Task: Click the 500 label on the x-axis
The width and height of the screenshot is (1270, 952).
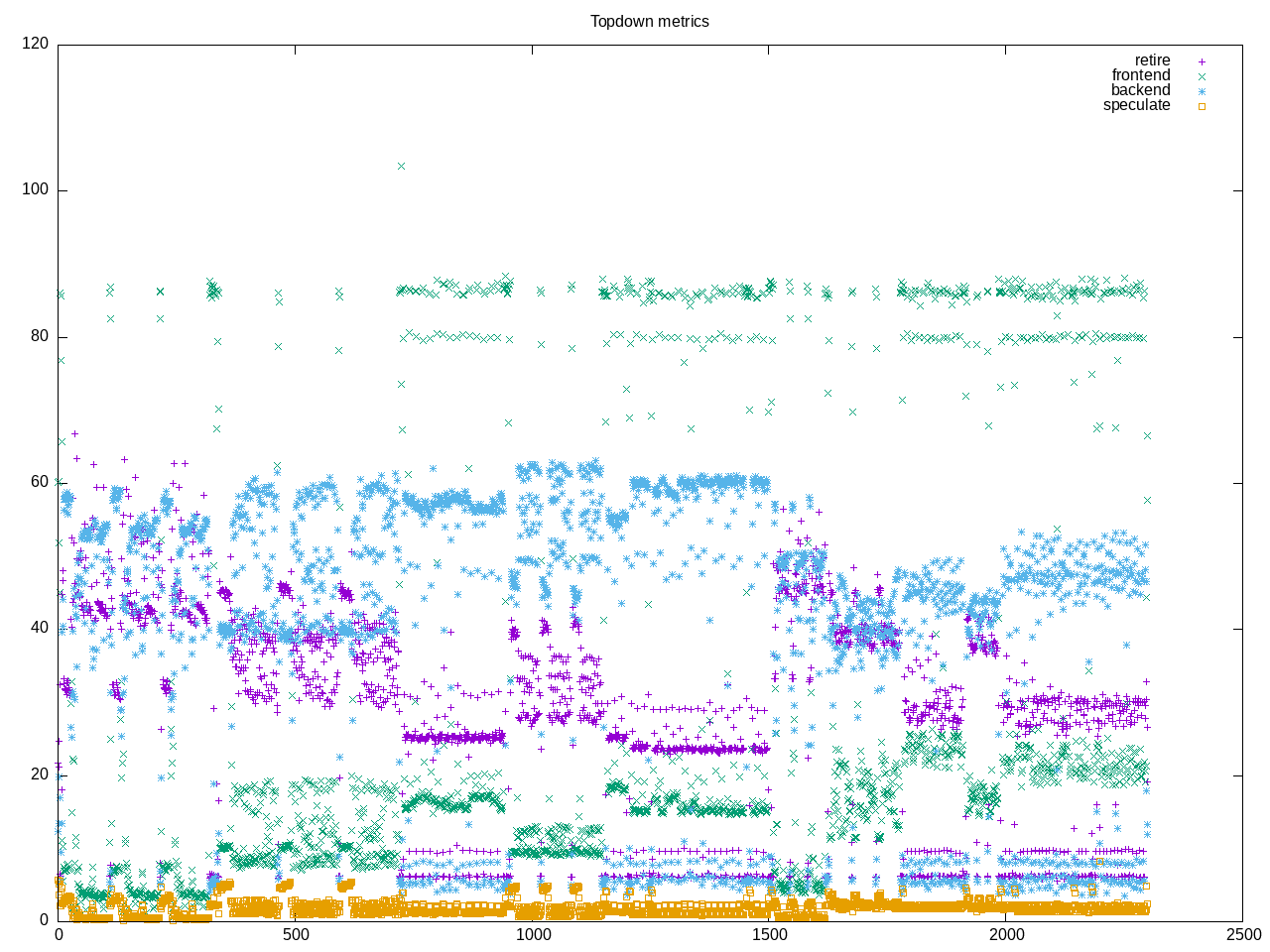Action: [x=295, y=935]
